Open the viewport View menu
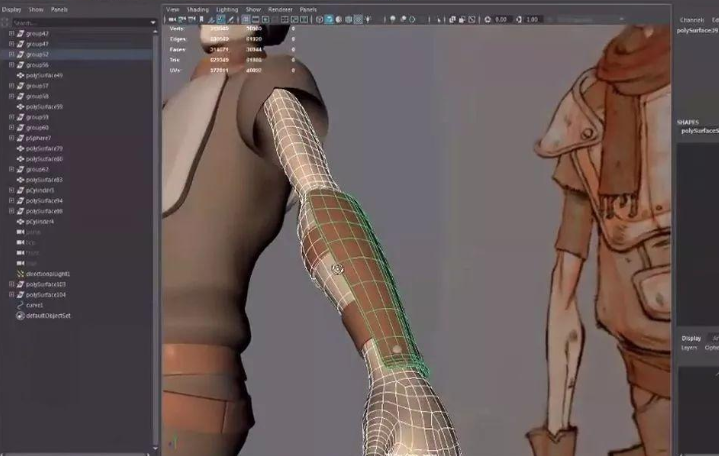 (x=172, y=9)
